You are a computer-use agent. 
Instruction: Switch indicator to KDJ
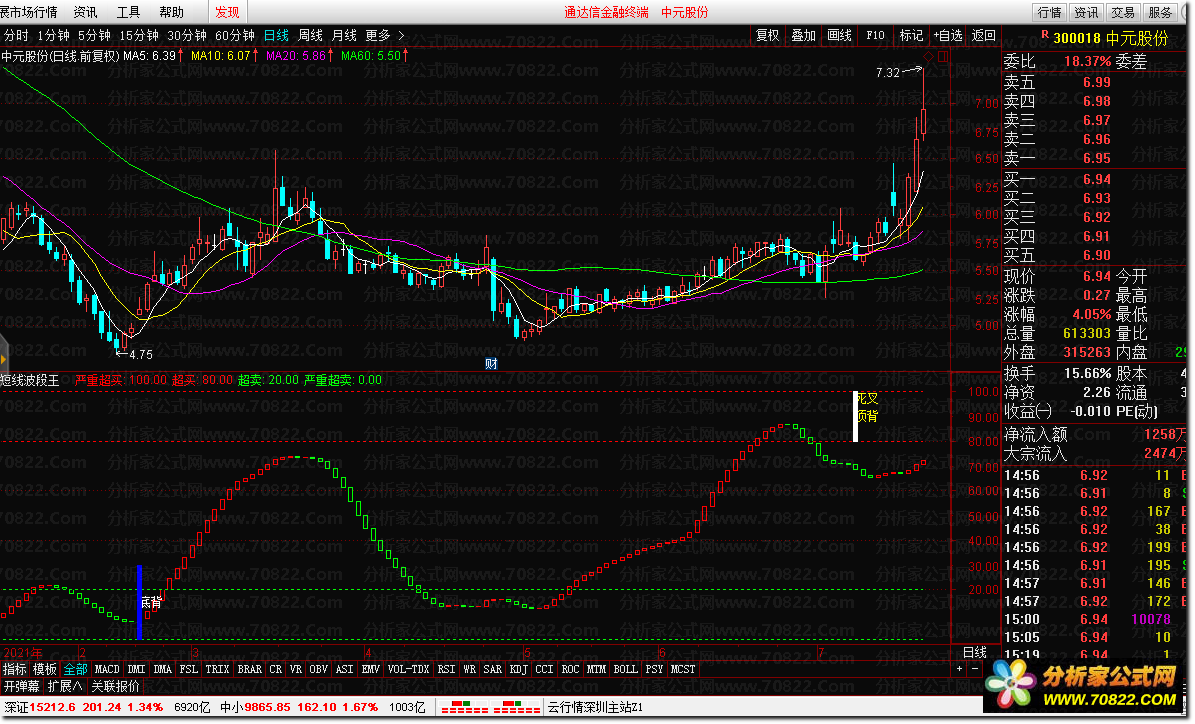click(518, 669)
